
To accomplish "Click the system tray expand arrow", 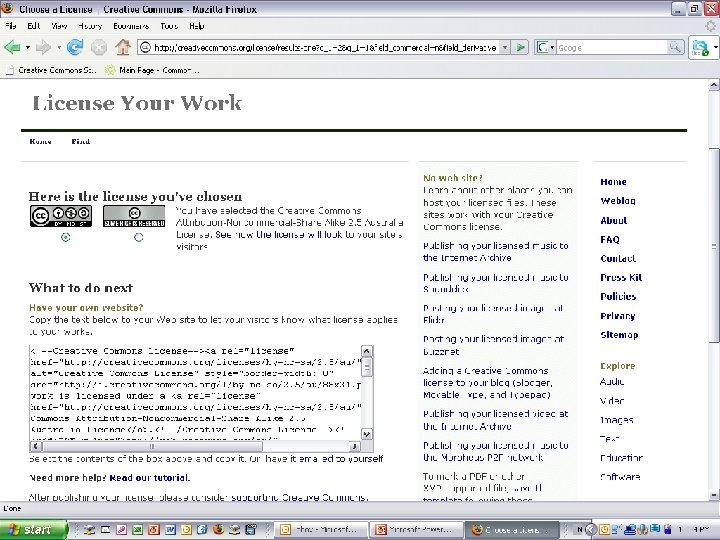I will tap(591, 529).
